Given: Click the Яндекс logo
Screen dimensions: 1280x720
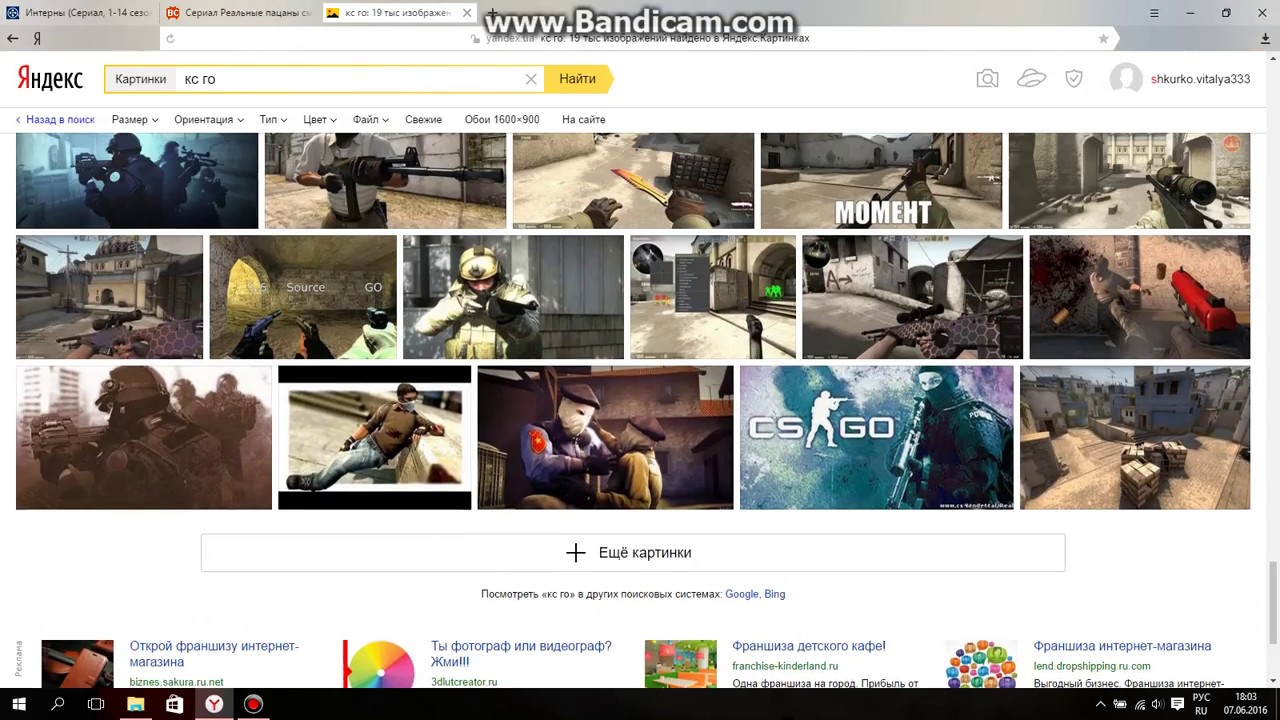Looking at the screenshot, I should (x=50, y=79).
